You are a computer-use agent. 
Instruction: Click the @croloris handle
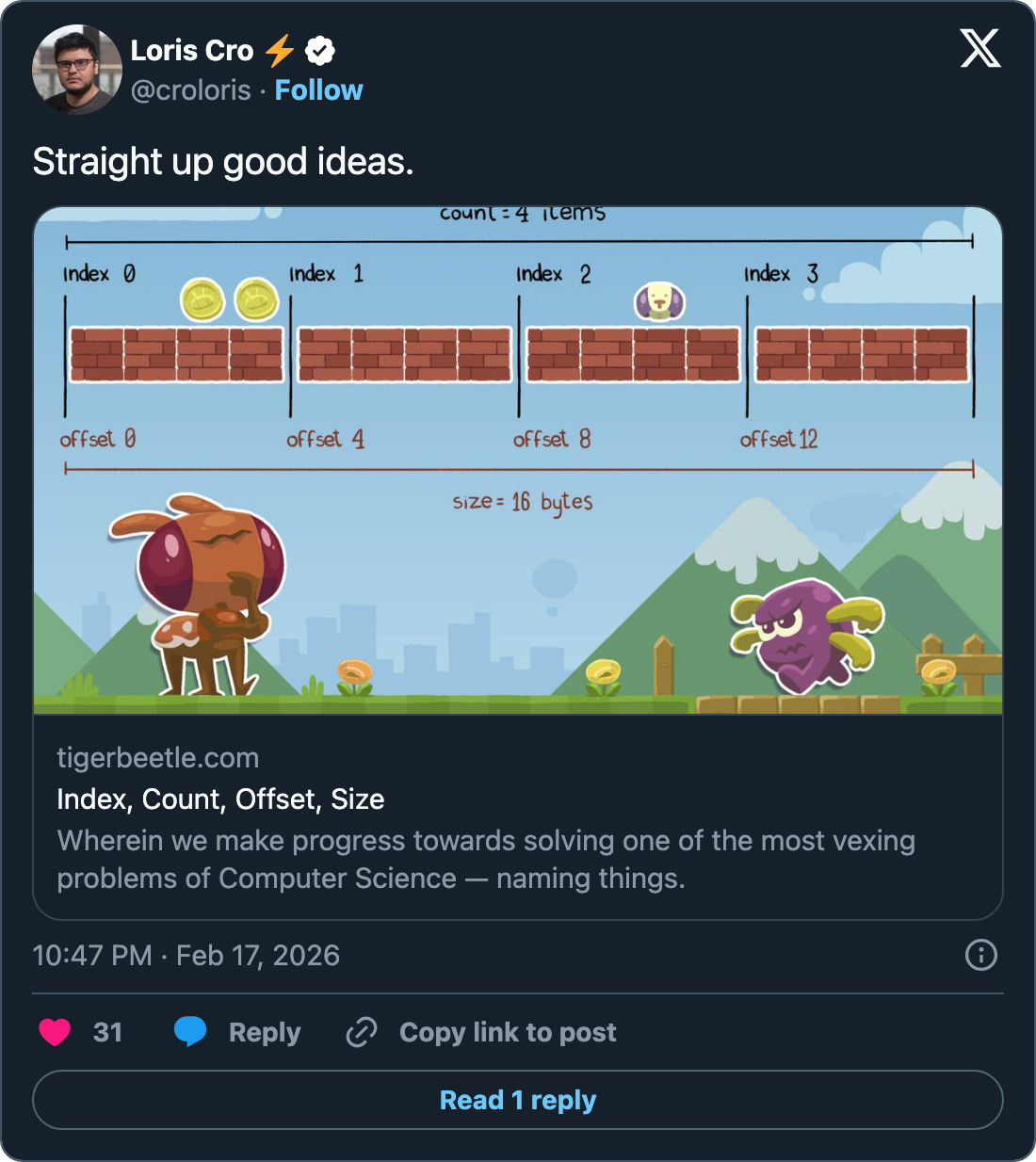tap(191, 90)
